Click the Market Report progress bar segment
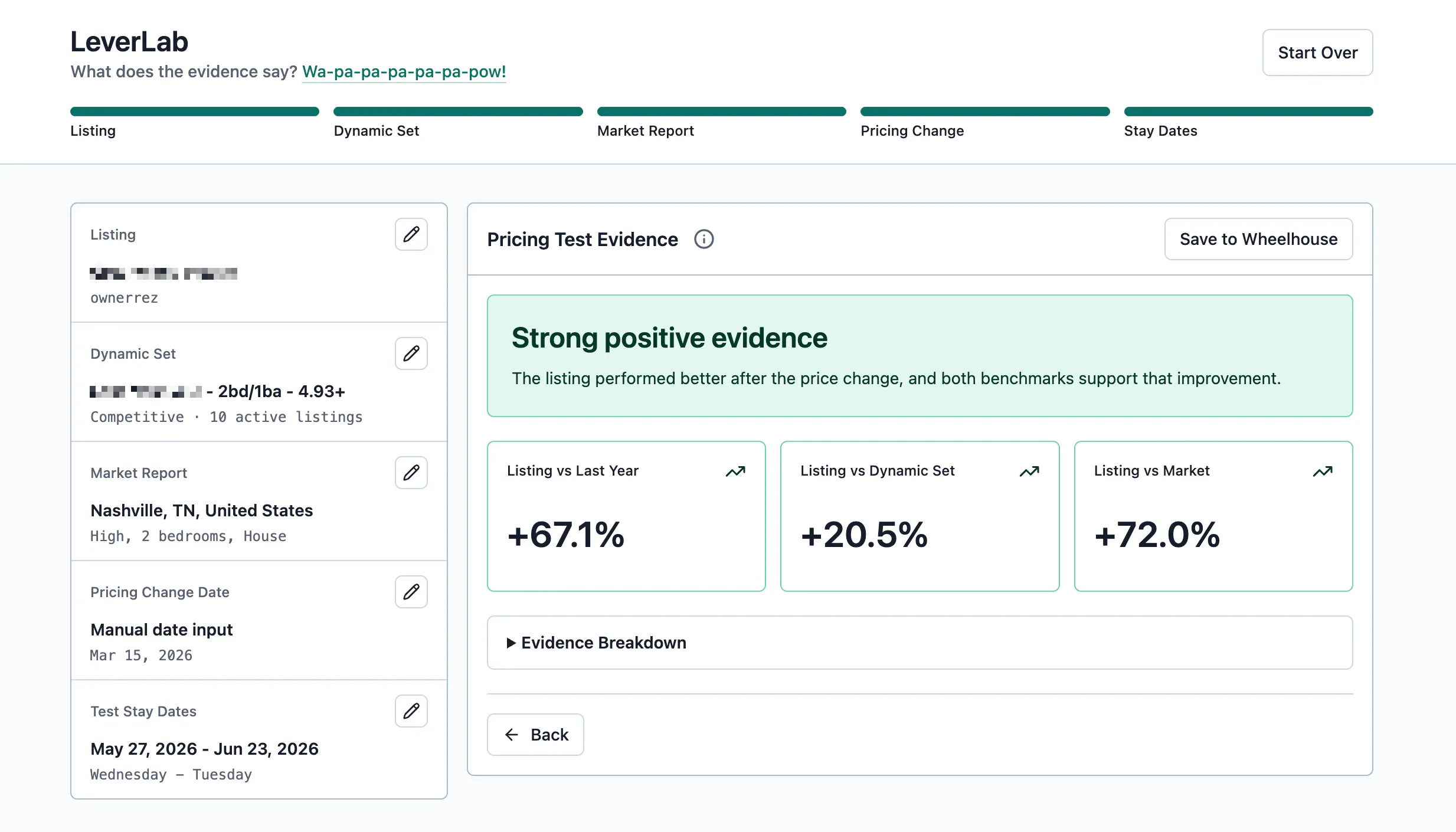 point(722,112)
